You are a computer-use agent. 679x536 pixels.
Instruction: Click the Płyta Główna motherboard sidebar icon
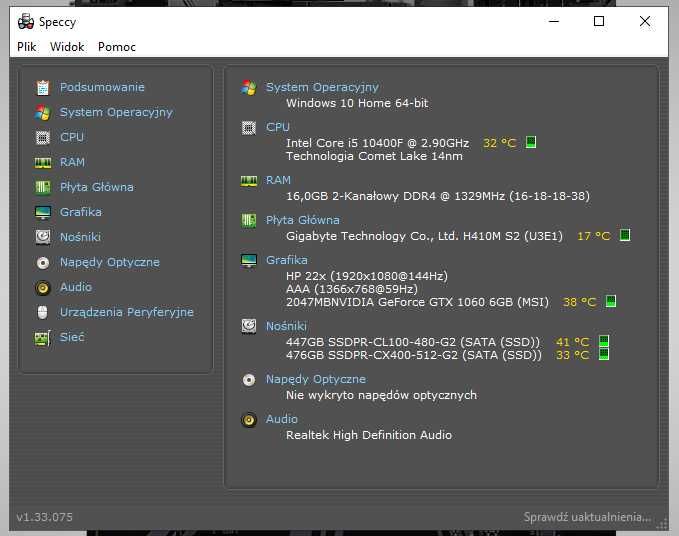point(42,187)
